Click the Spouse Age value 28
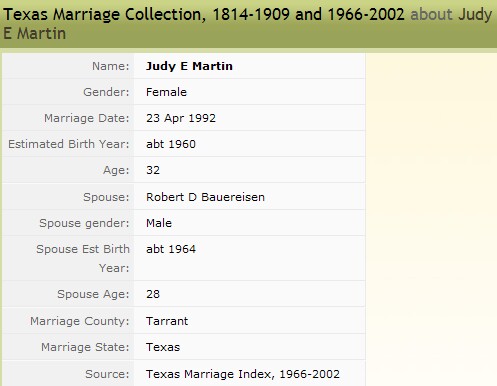497x386 pixels. [153, 294]
